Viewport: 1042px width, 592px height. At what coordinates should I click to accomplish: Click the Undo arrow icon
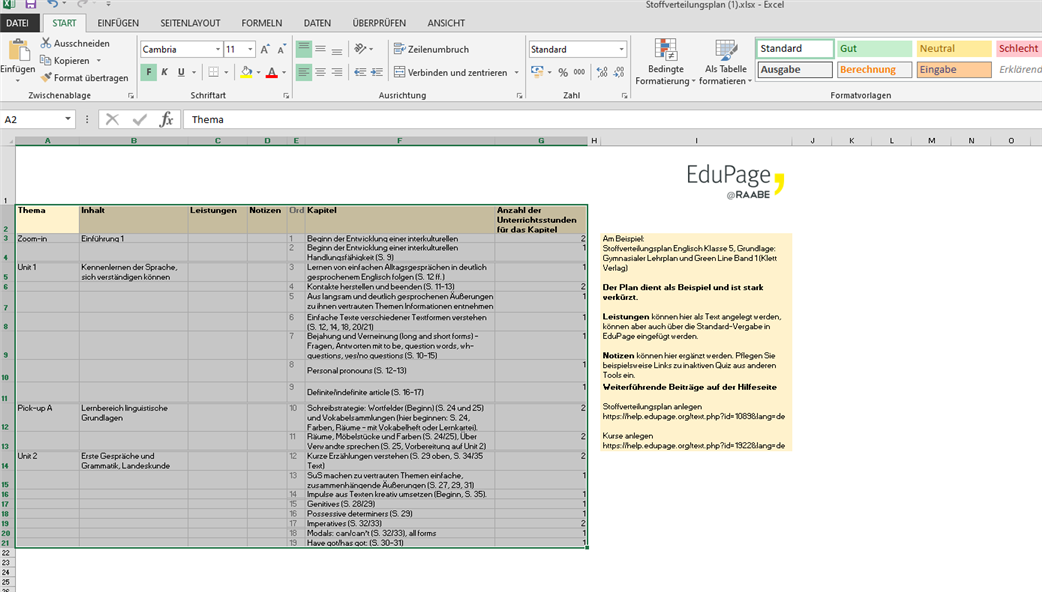coord(52,4)
